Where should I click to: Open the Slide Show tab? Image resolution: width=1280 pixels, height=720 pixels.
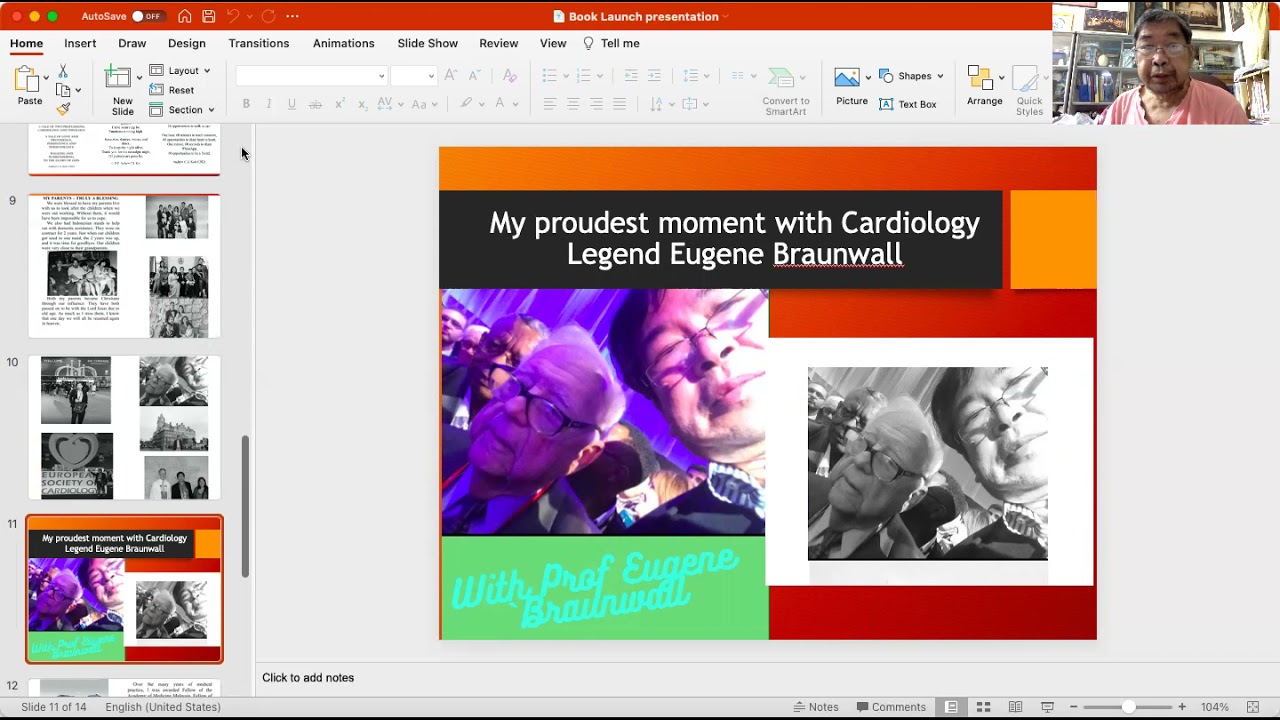(x=427, y=43)
